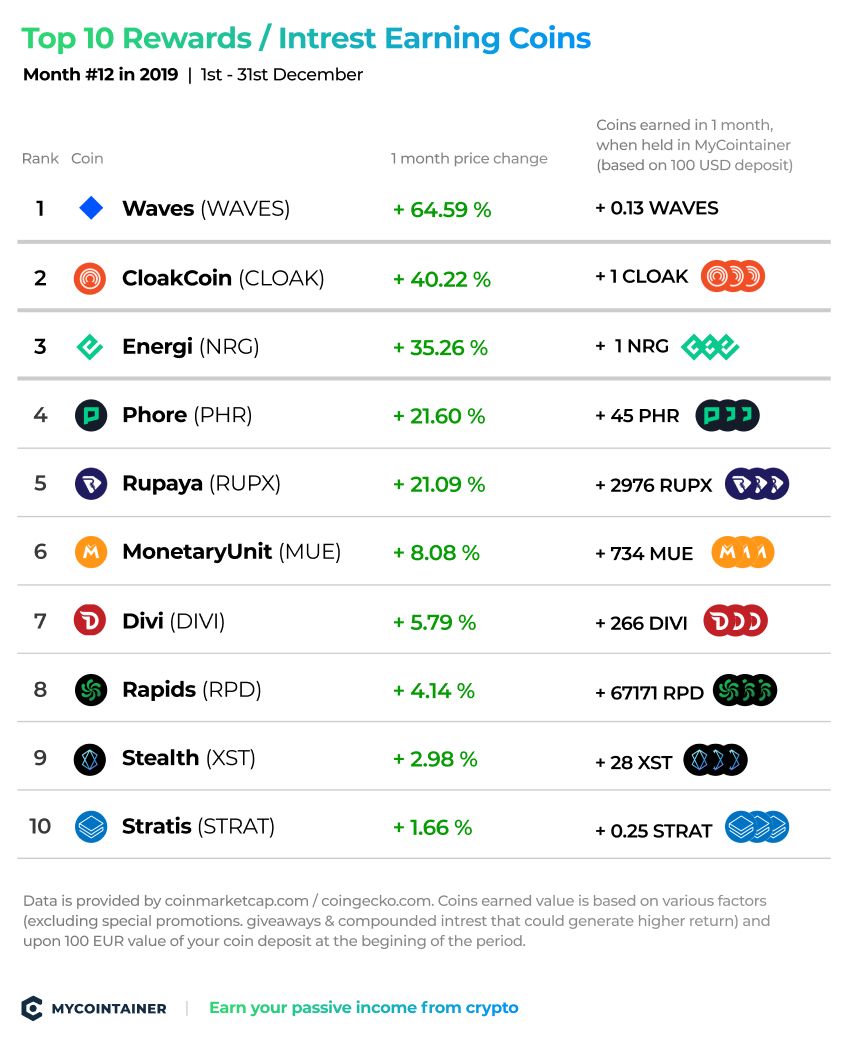Click the Stratis (STRAT) coin name
Image resolution: width=859 pixels, height=1055 pixels.
pyautogui.click(x=198, y=826)
